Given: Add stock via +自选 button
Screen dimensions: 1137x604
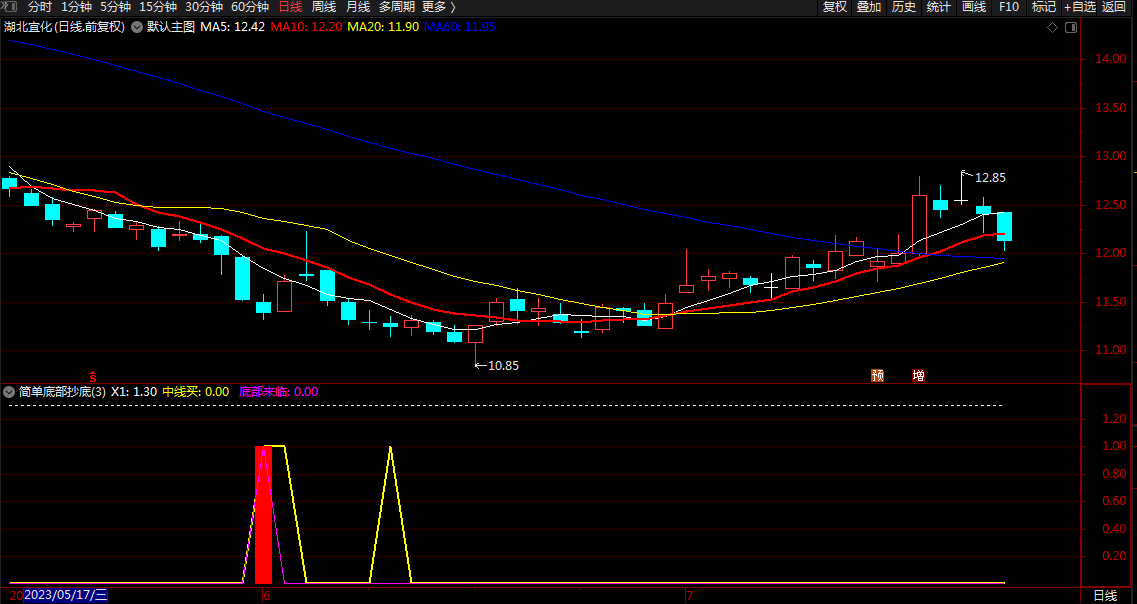Looking at the screenshot, I should [1080, 7].
